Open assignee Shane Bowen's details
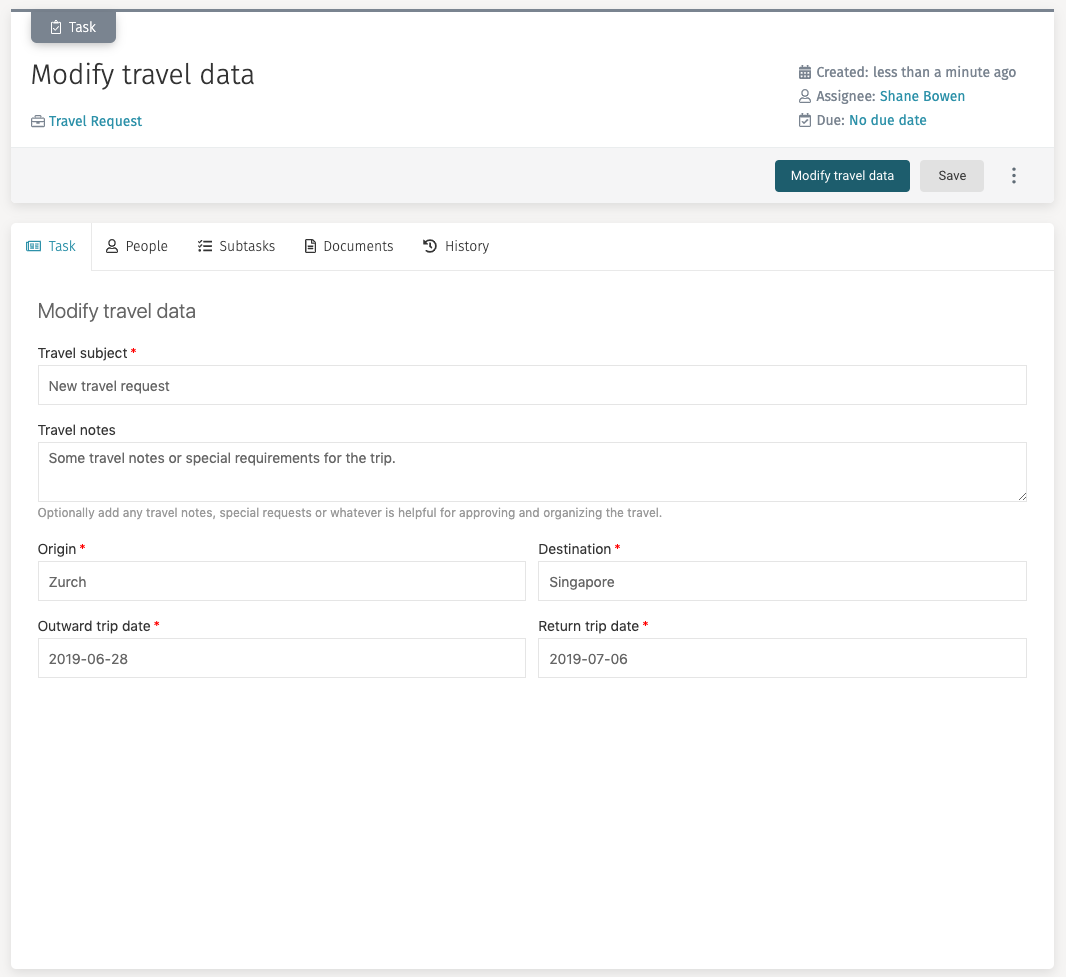This screenshot has height=977, width=1066. 922,95
